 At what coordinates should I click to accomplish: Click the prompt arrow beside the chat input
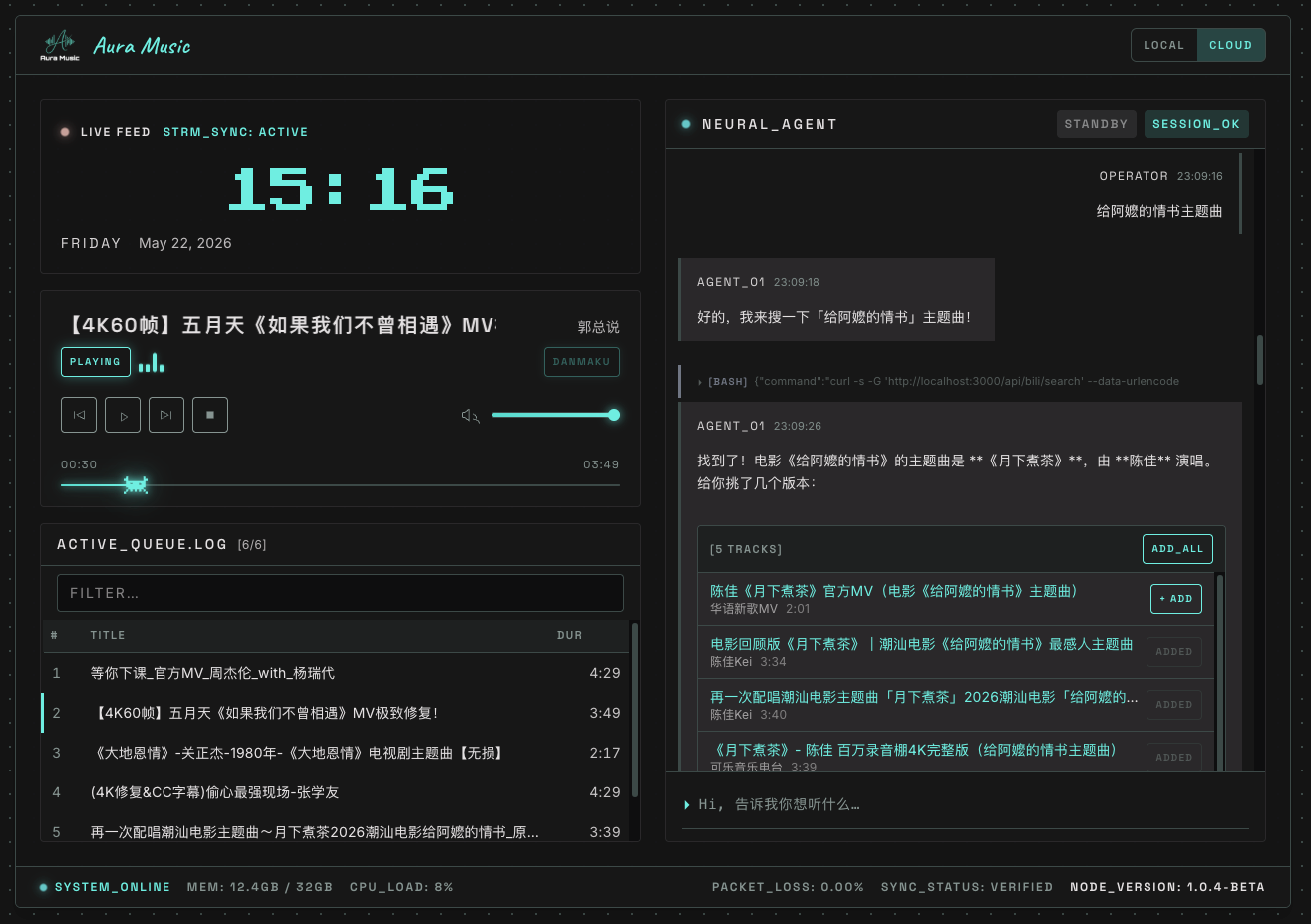coord(686,804)
